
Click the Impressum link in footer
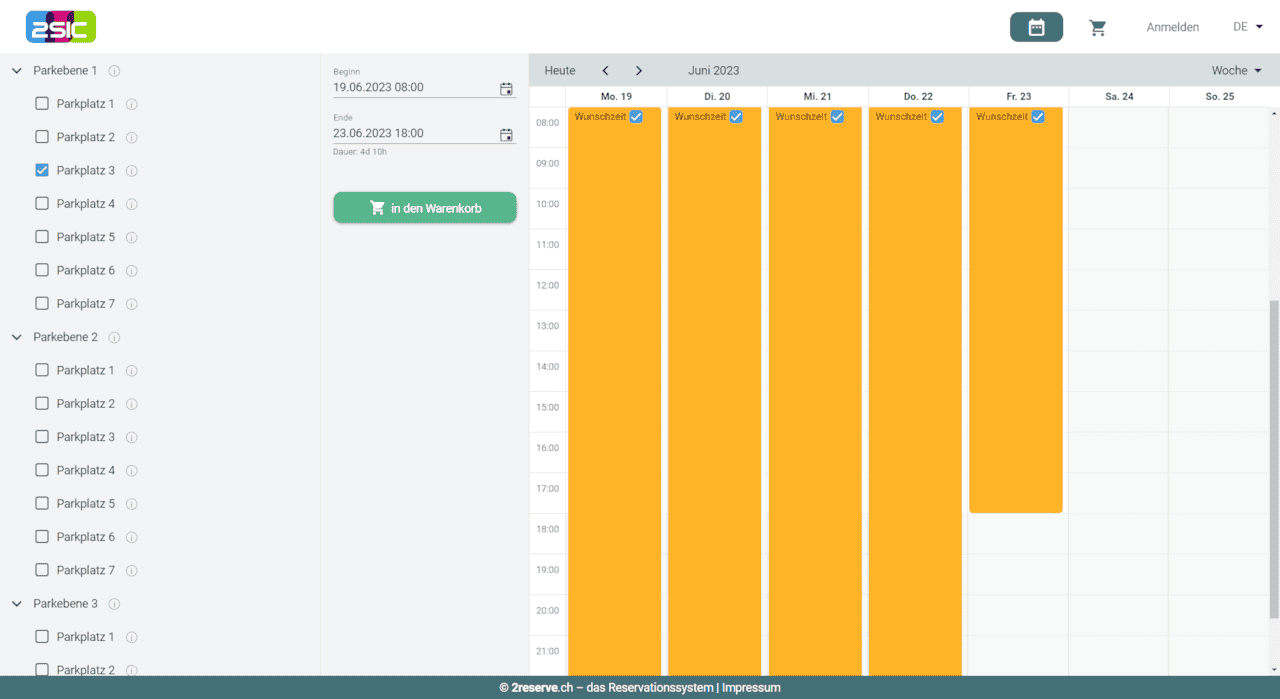click(751, 688)
